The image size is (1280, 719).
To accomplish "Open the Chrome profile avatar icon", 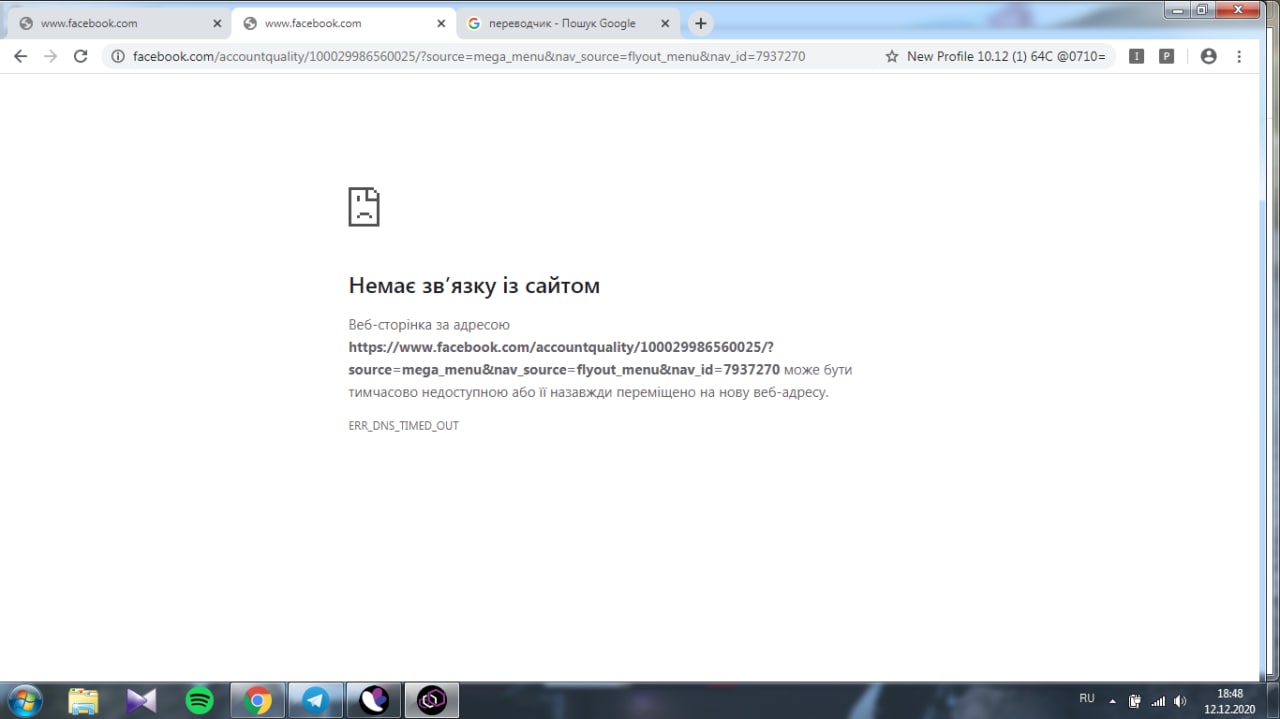I will tap(1208, 57).
